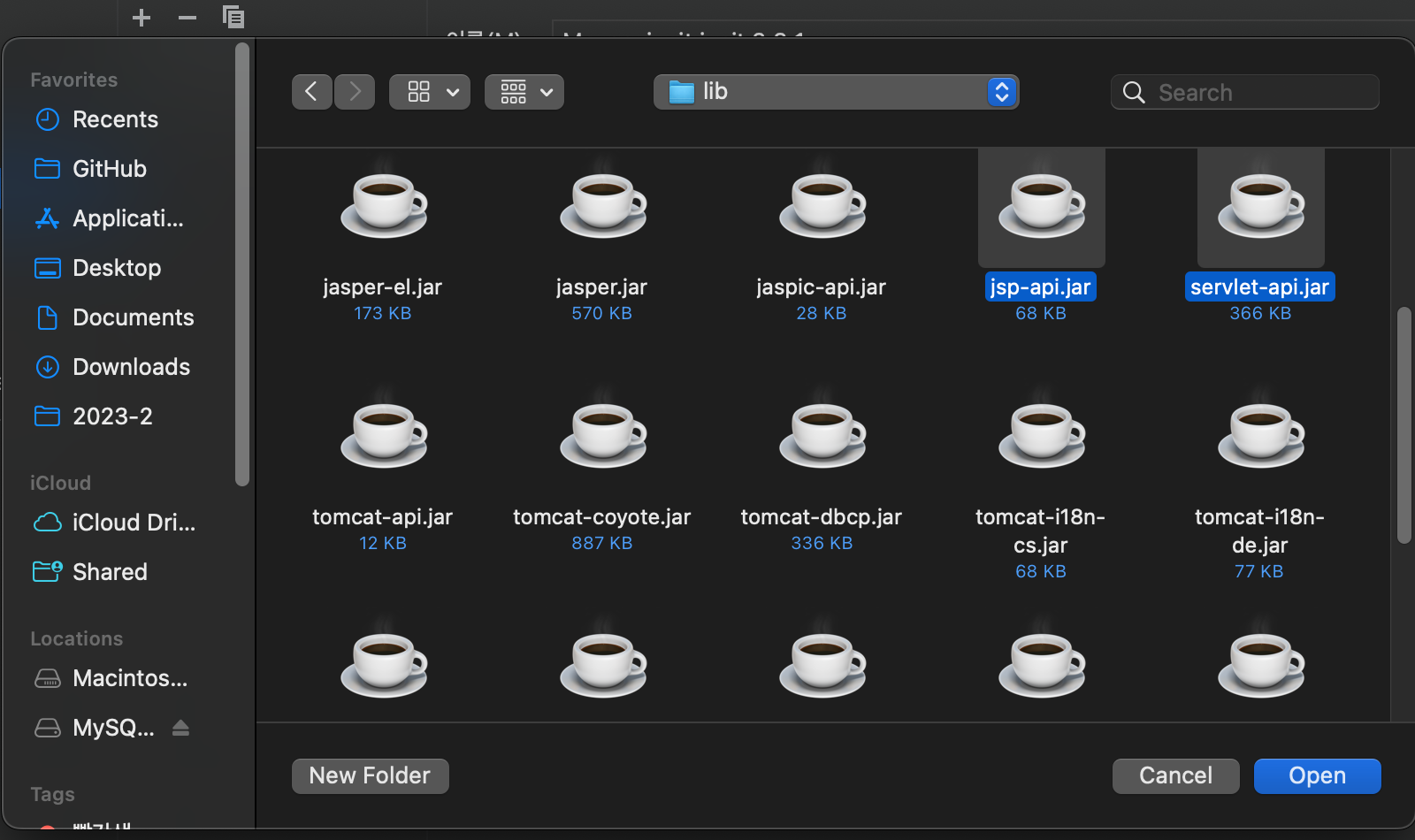Image resolution: width=1415 pixels, height=840 pixels.
Task: Click the file list vertical scrollbar
Action: pos(1404,424)
